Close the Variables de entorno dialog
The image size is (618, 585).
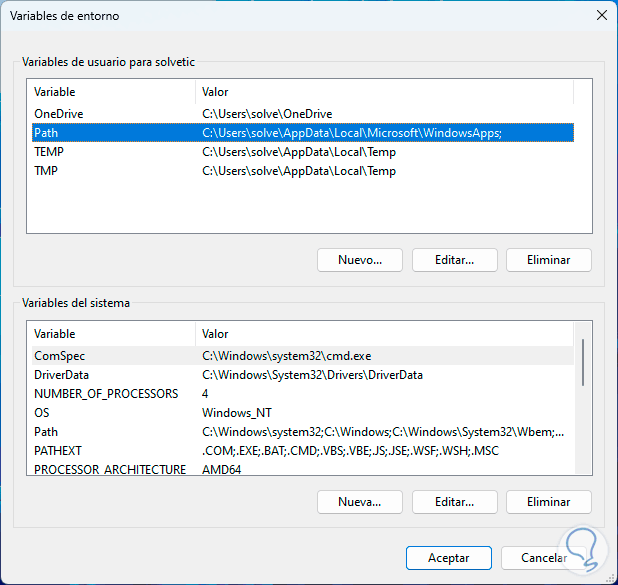click(x=600, y=15)
